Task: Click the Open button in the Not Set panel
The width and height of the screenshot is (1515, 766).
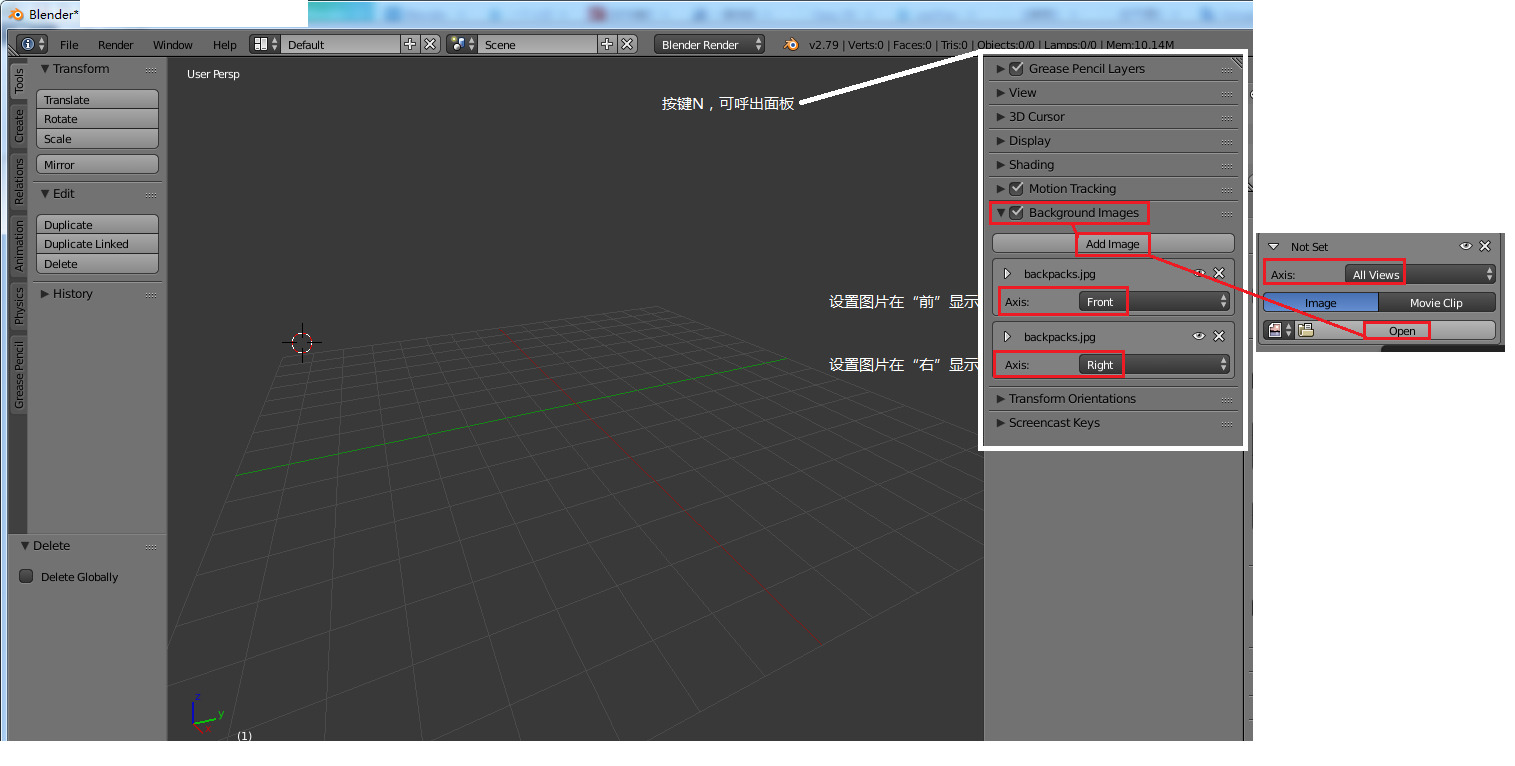Action: click(1398, 330)
